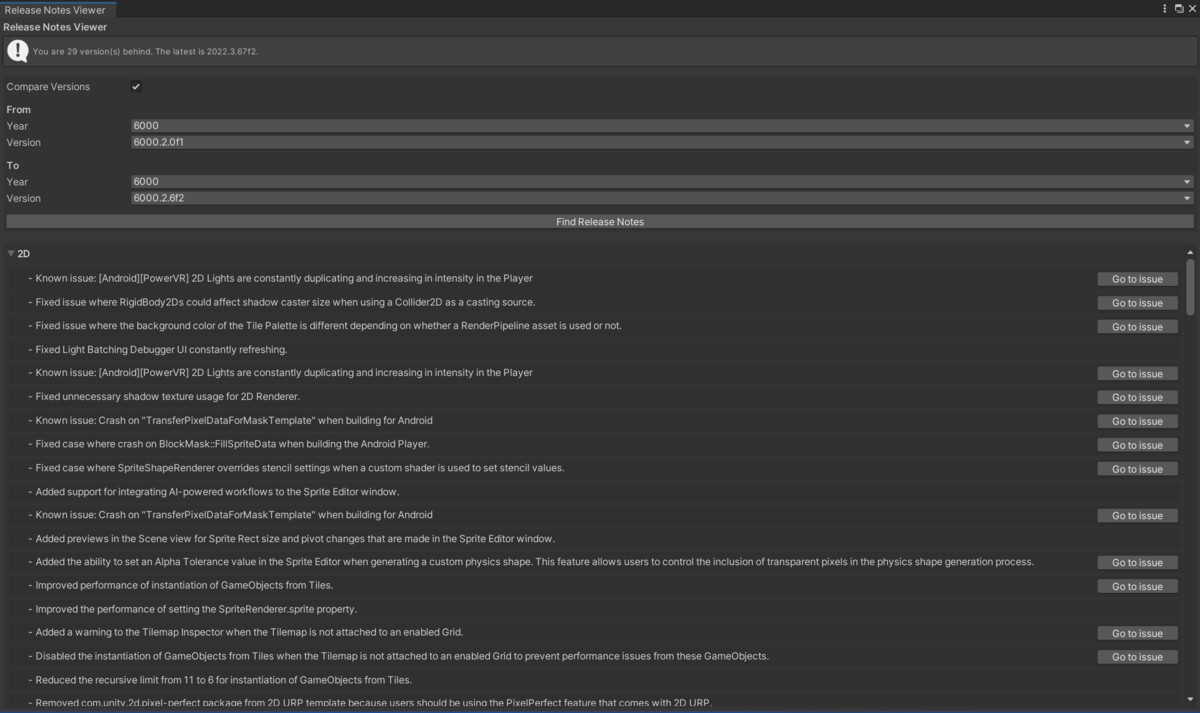Go to issue for SpriteShapeRenderer stencil settings fix
Image resolution: width=1200 pixels, height=713 pixels.
[1137, 468]
